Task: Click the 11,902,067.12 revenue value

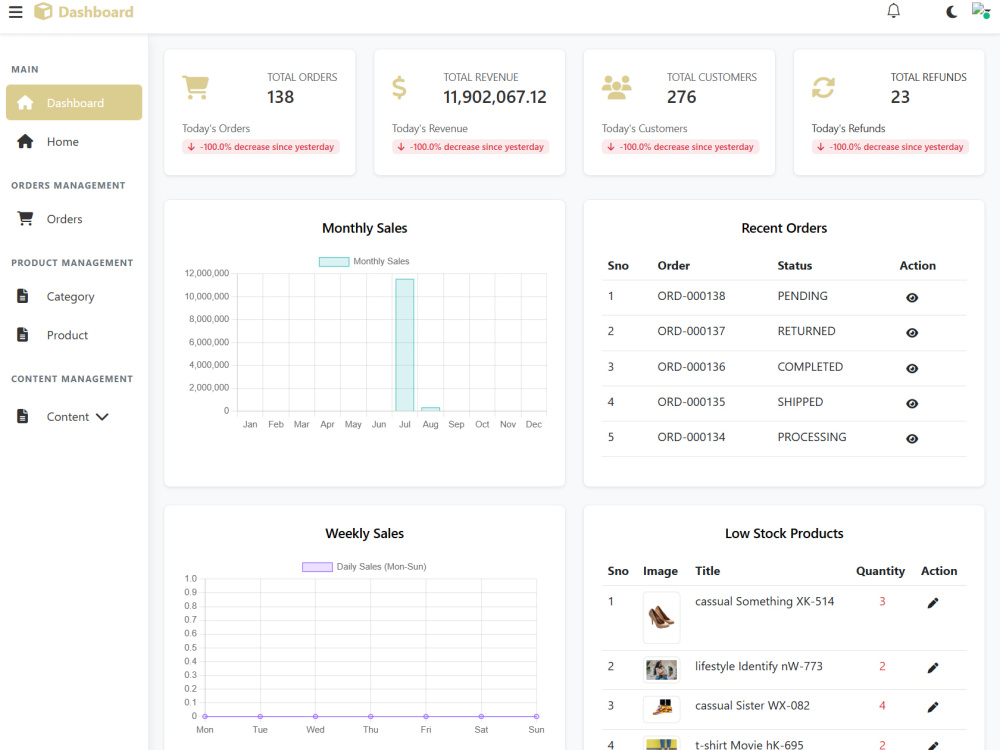Action: [495, 97]
